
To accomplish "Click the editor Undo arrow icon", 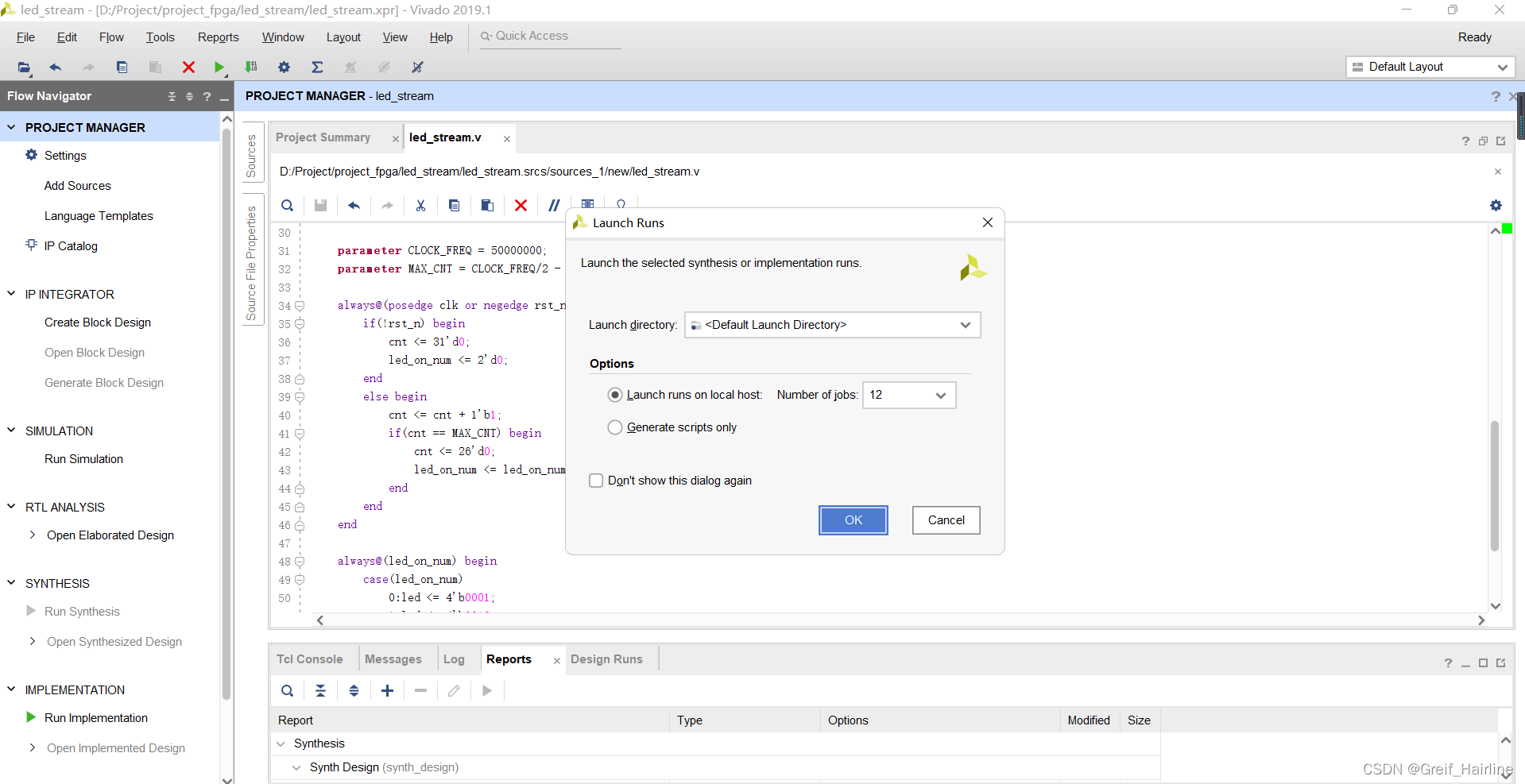I will [x=354, y=206].
